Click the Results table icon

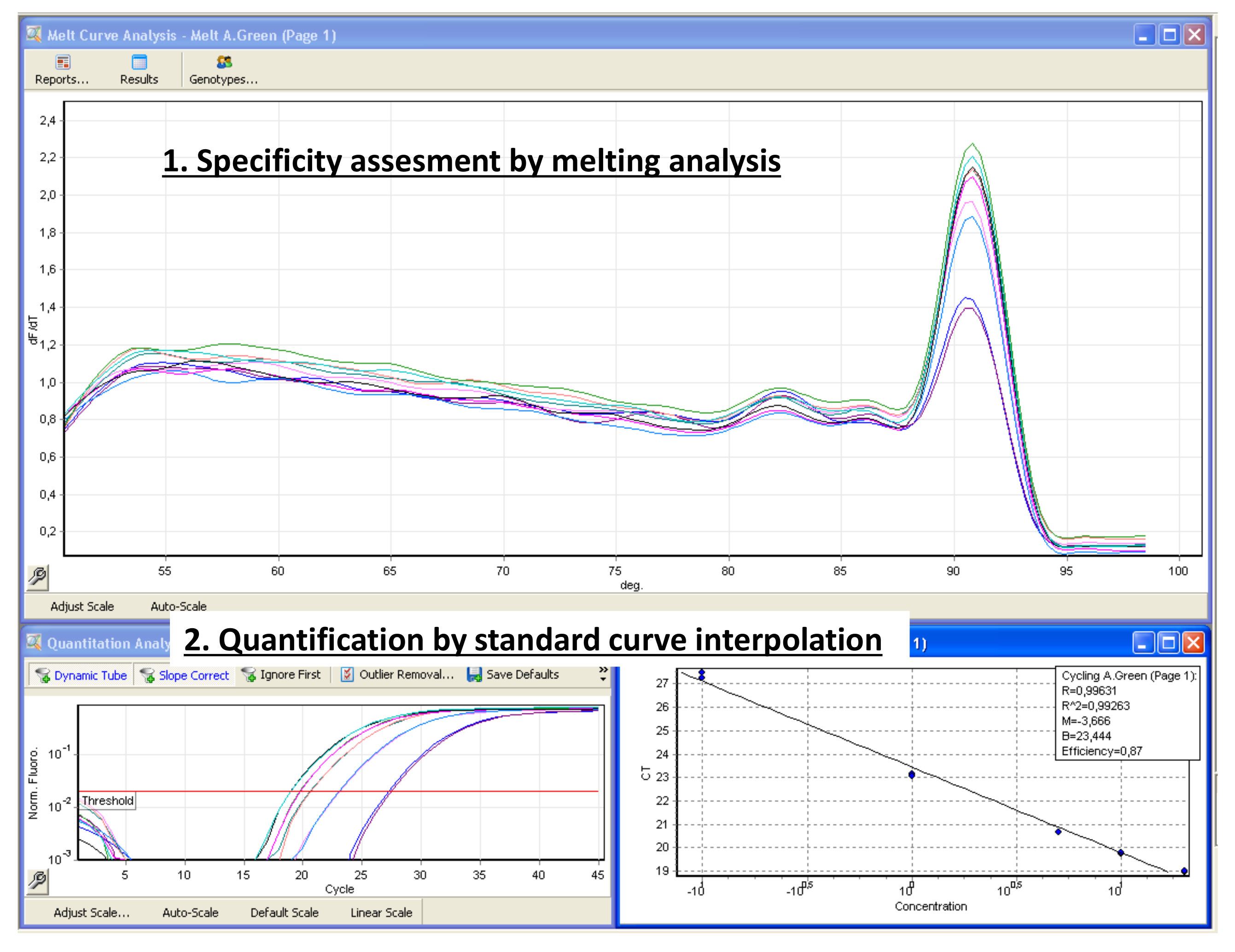pos(139,62)
